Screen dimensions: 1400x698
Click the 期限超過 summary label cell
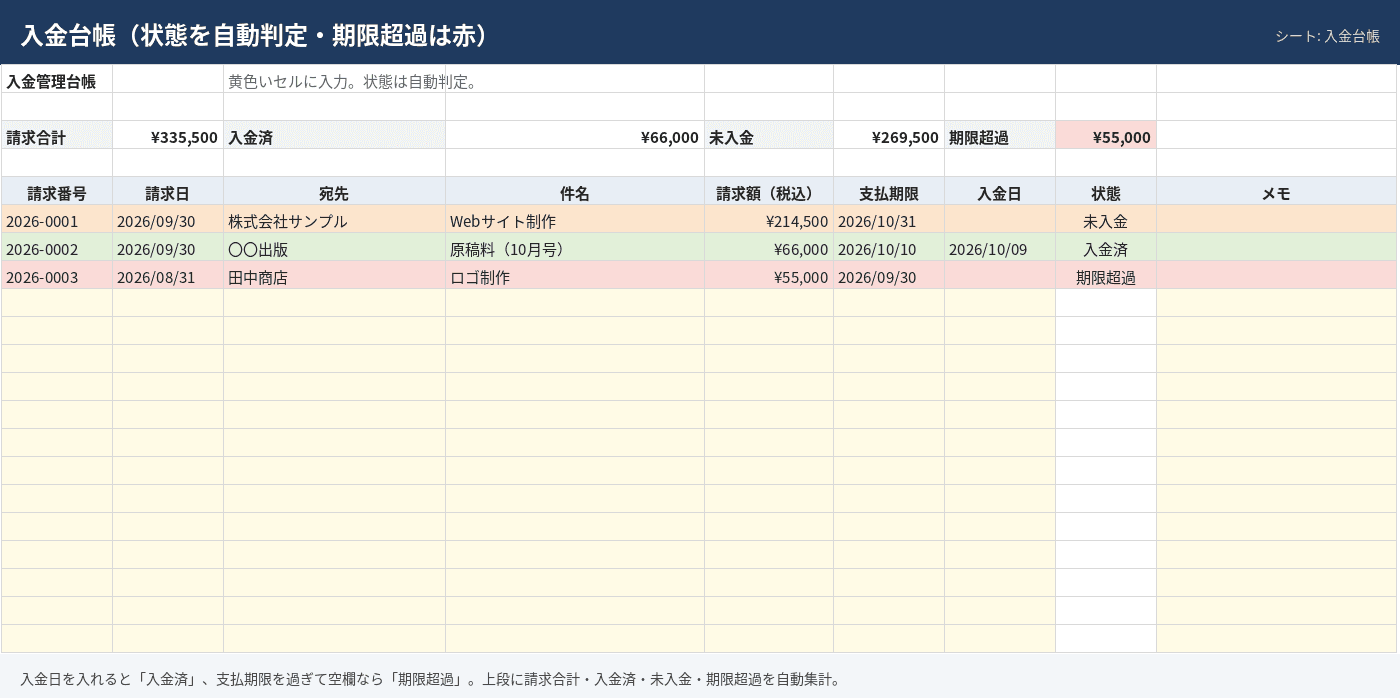[x=1000, y=135]
